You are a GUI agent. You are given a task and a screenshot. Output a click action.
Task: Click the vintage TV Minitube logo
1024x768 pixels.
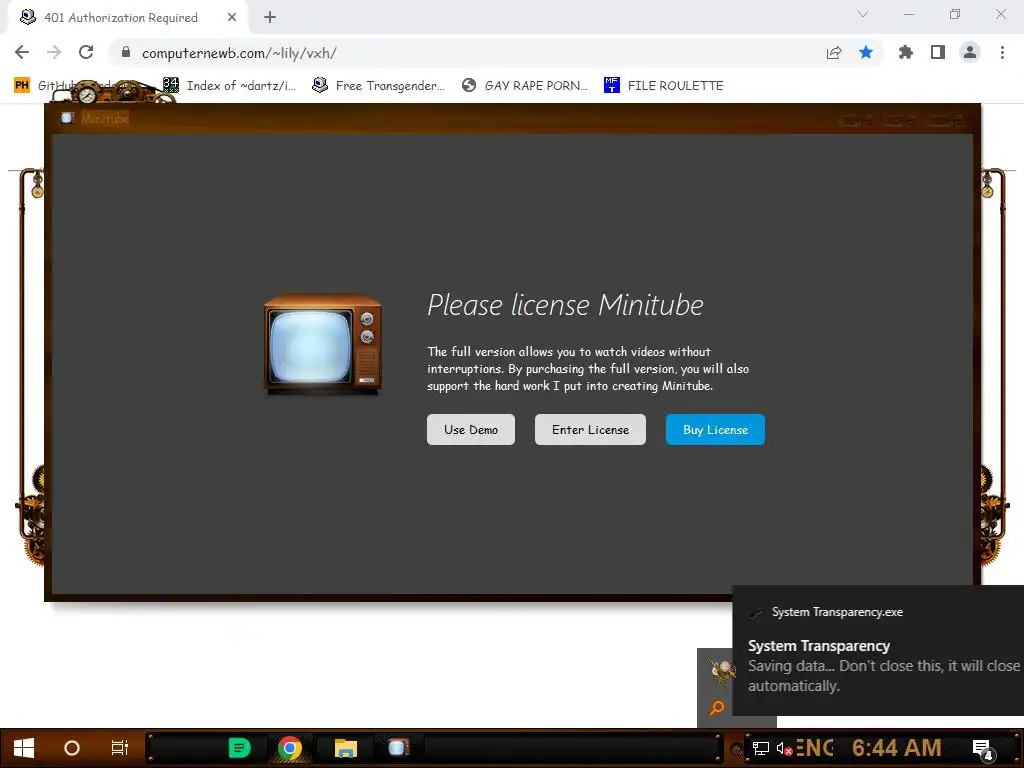point(323,344)
